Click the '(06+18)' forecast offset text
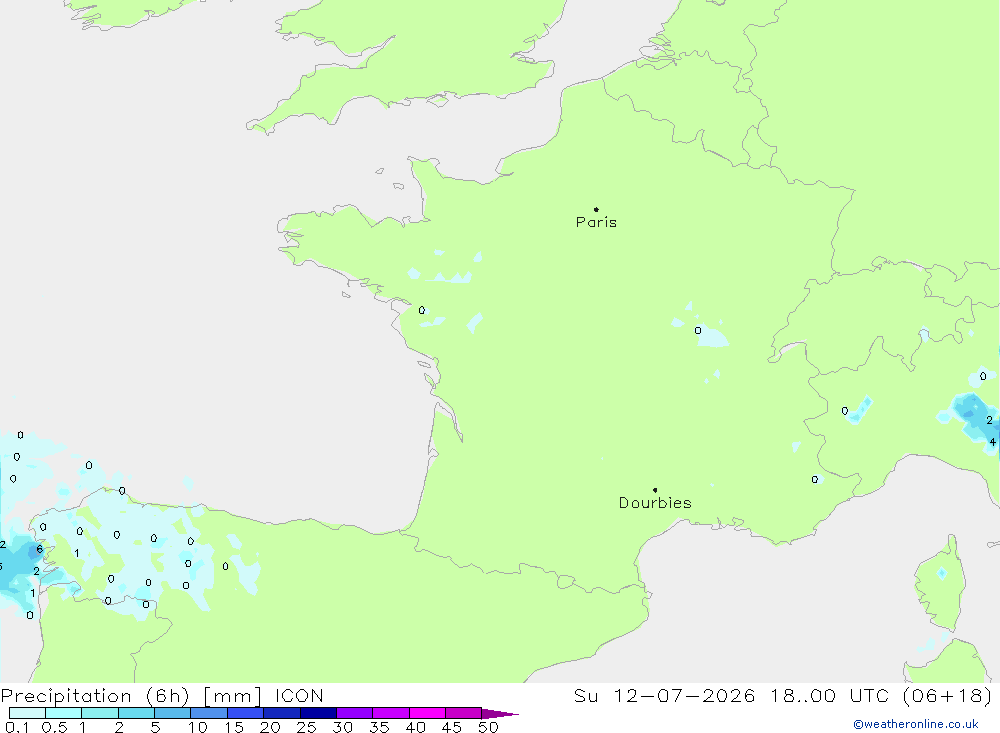The height and width of the screenshot is (733, 1000). [x=948, y=696]
